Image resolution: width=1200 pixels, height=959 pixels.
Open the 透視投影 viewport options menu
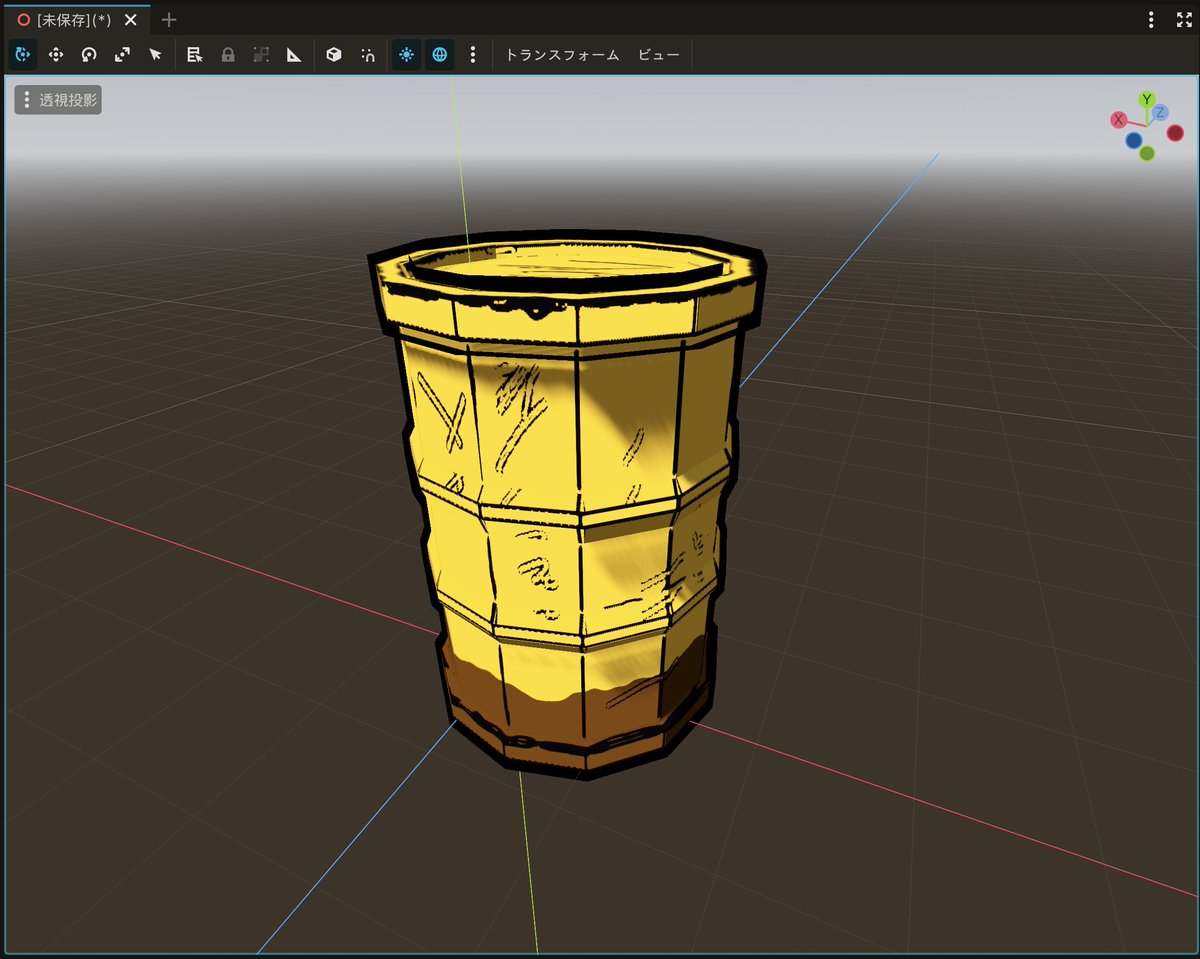58,100
